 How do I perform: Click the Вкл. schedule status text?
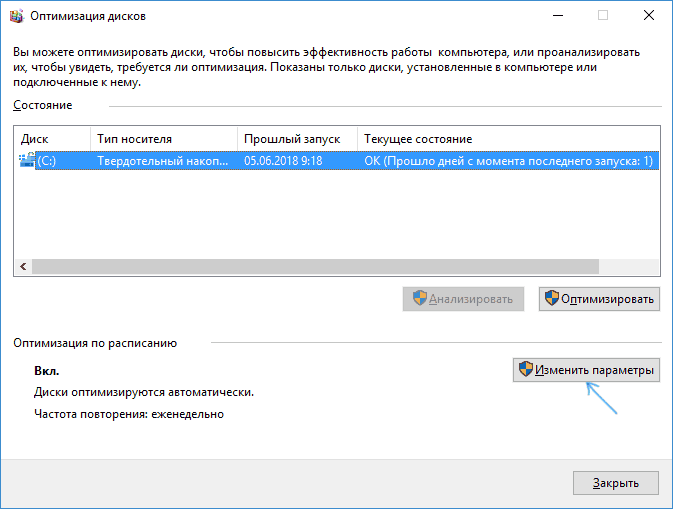coord(46,371)
